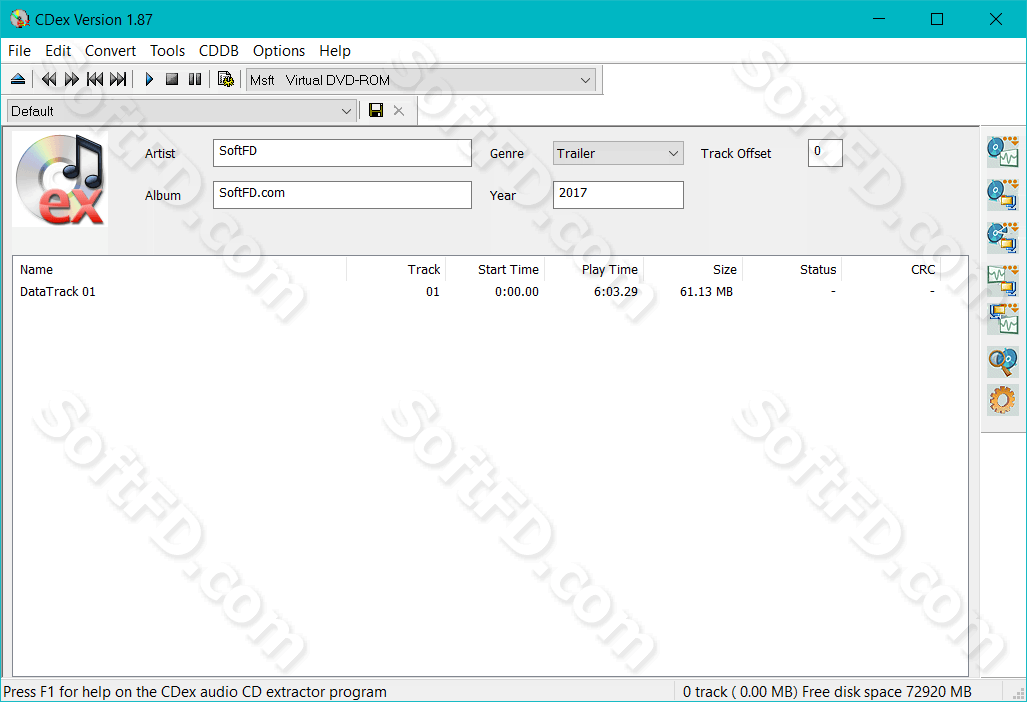The height and width of the screenshot is (702, 1027).
Task: Click the Track Offset input box
Action: tap(825, 153)
